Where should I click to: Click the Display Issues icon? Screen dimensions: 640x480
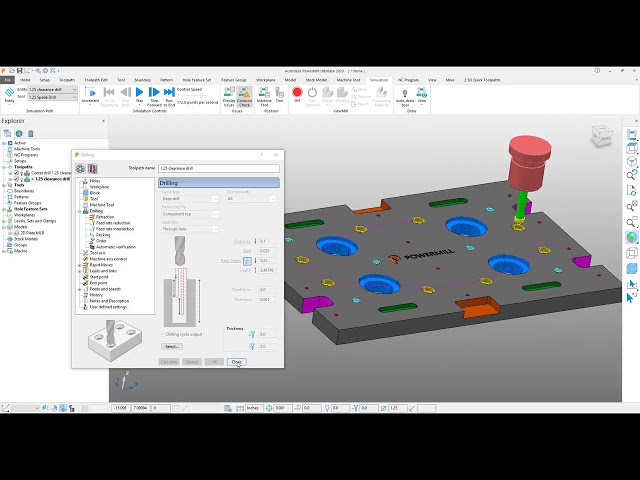click(229, 97)
